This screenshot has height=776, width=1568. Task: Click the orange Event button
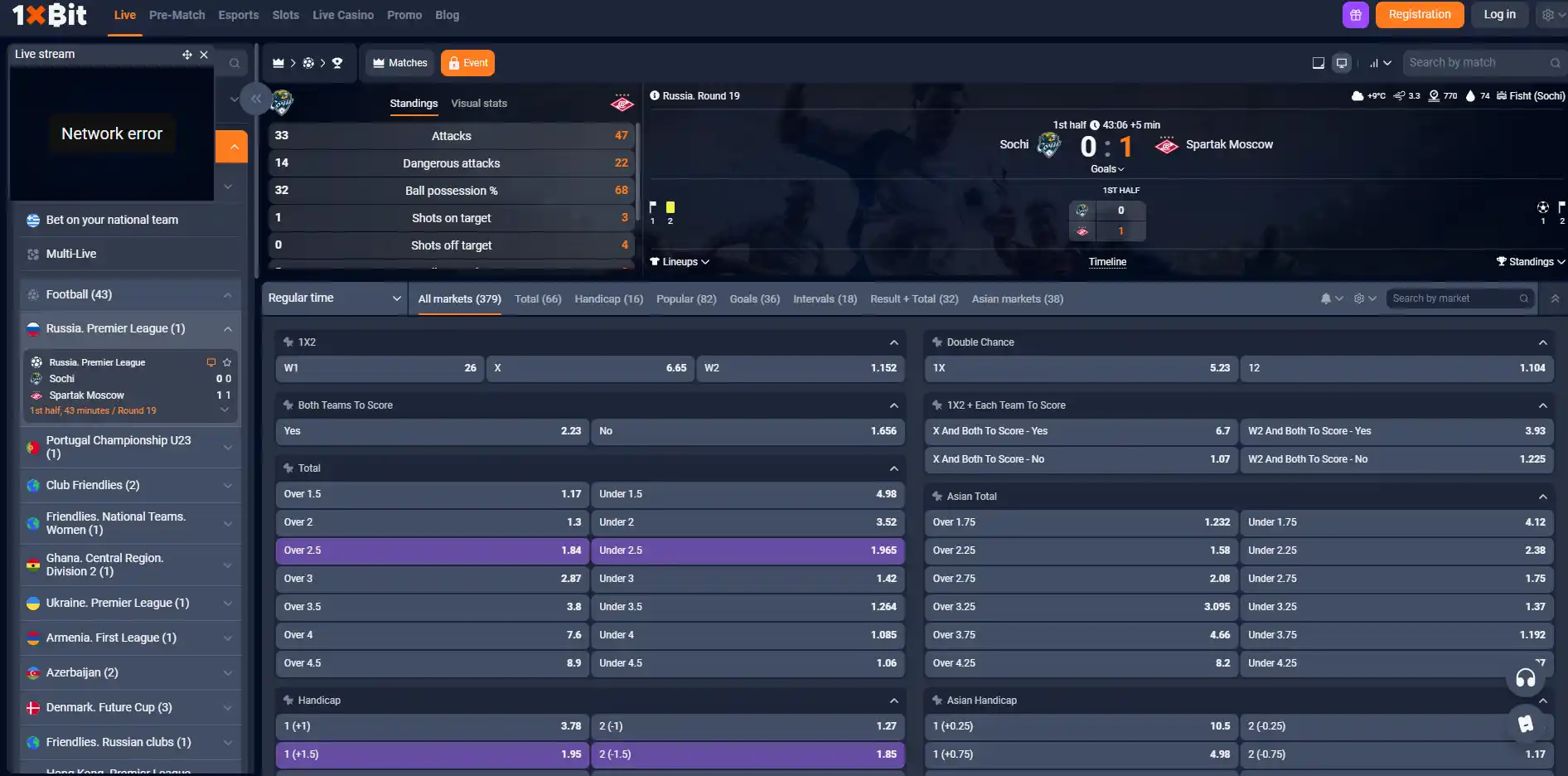click(x=468, y=63)
